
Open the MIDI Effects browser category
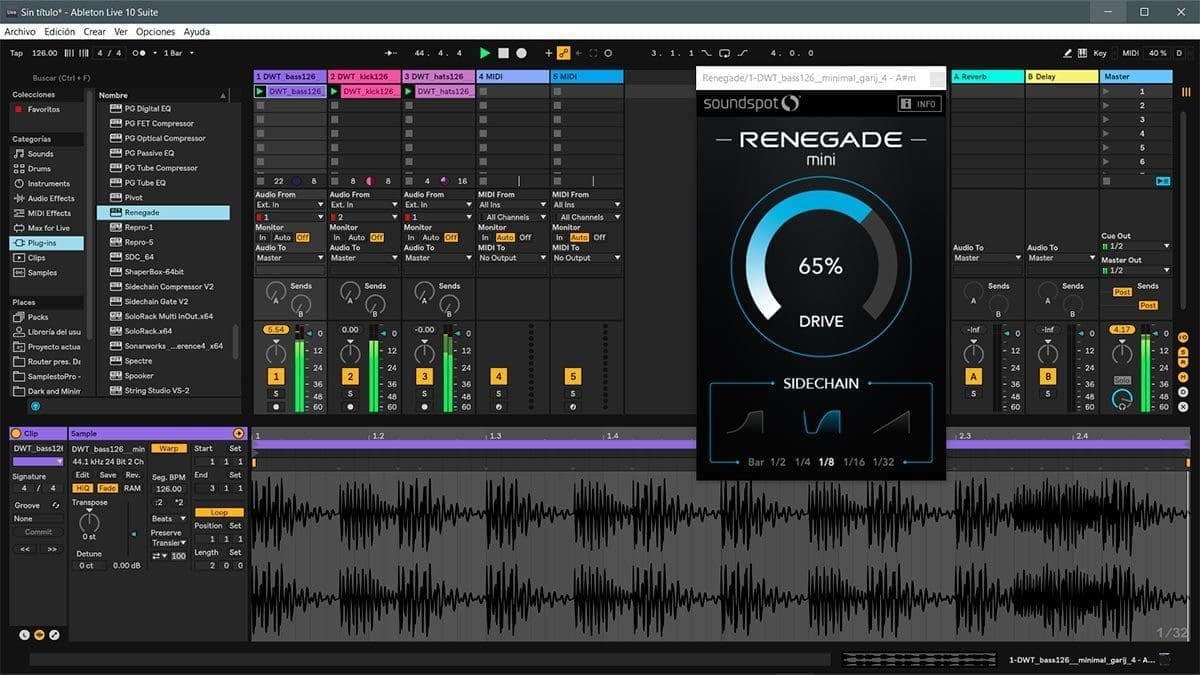pos(48,213)
